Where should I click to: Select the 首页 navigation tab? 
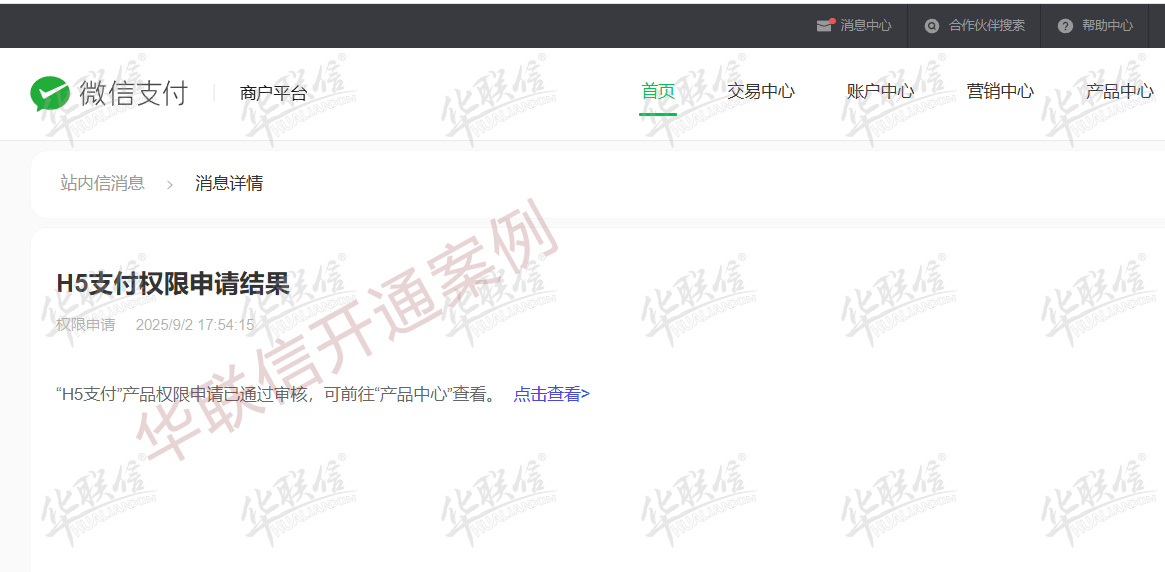(x=658, y=91)
